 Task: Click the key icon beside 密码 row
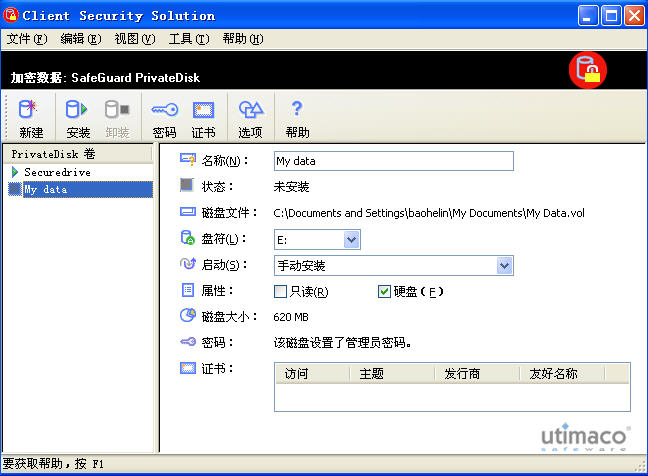(188, 341)
